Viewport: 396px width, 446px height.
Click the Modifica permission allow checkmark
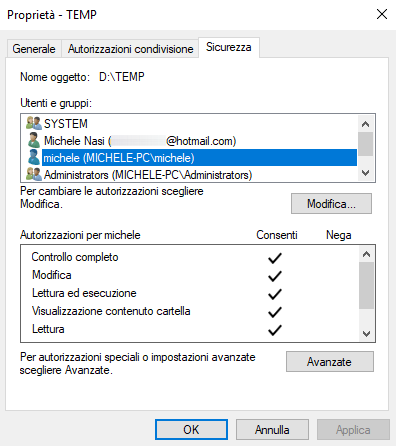coord(275,276)
